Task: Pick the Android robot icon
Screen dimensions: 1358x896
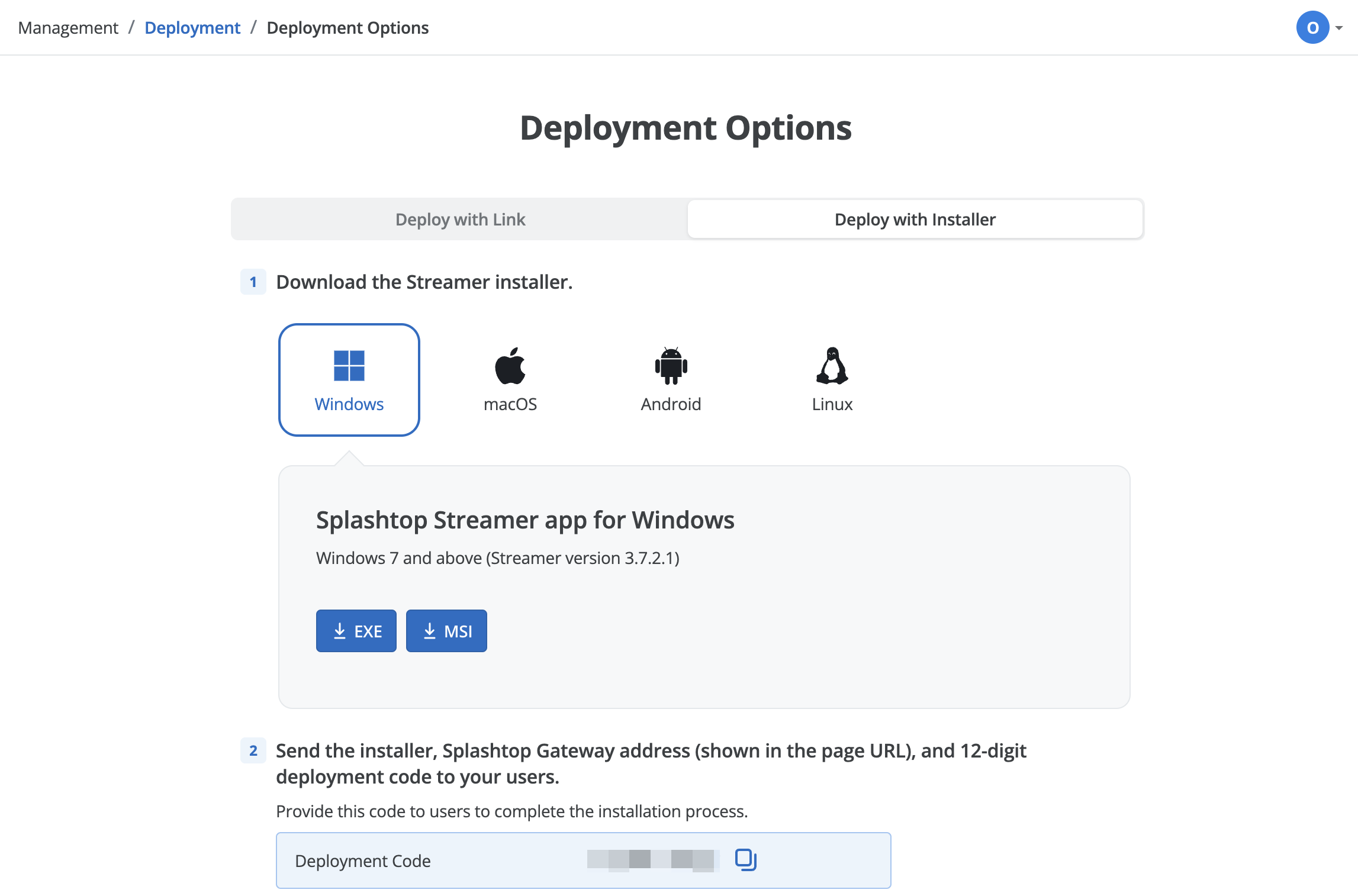Action: point(671,365)
